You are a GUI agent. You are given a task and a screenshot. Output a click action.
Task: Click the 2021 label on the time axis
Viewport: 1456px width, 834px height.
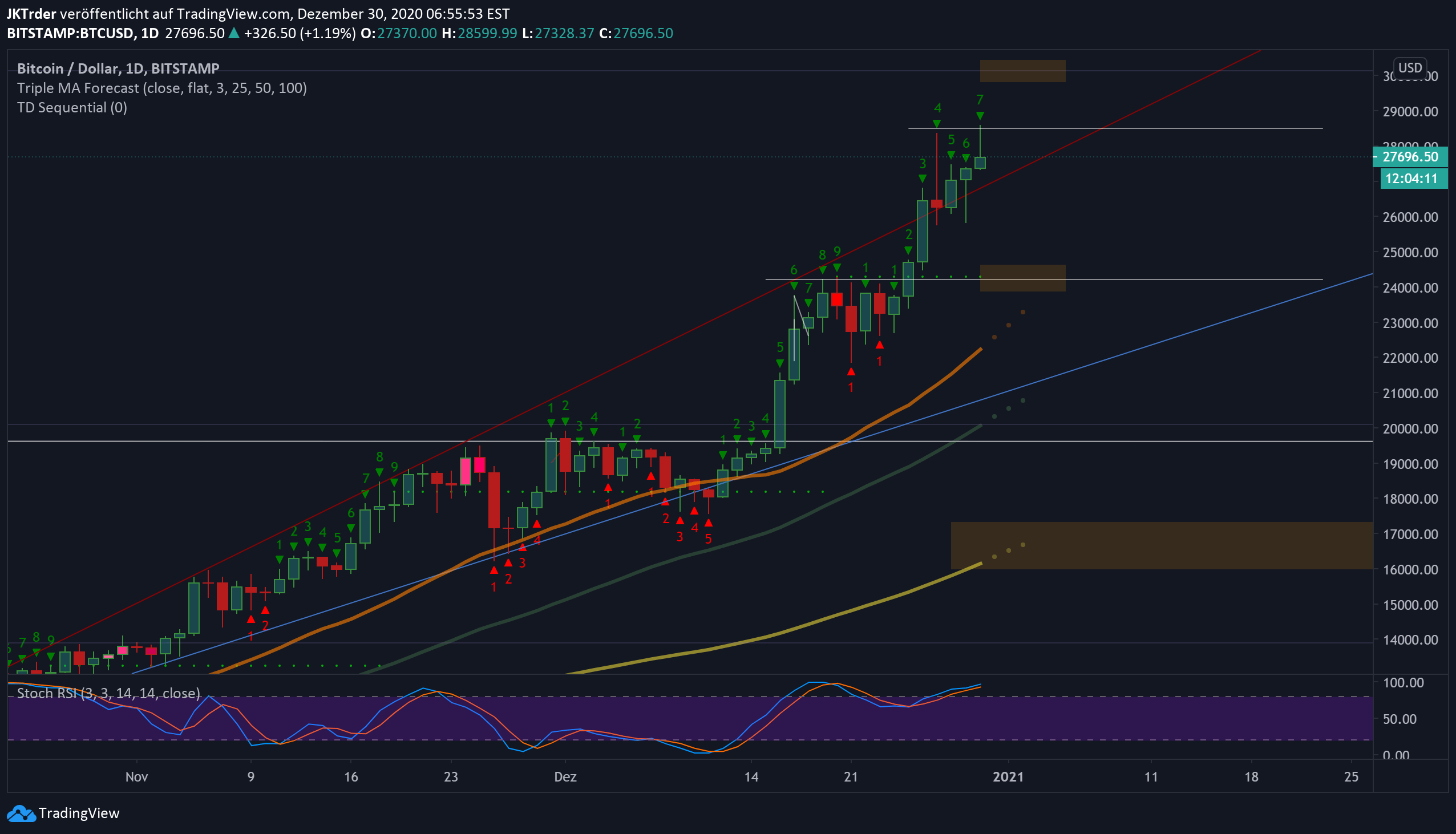point(1008,778)
